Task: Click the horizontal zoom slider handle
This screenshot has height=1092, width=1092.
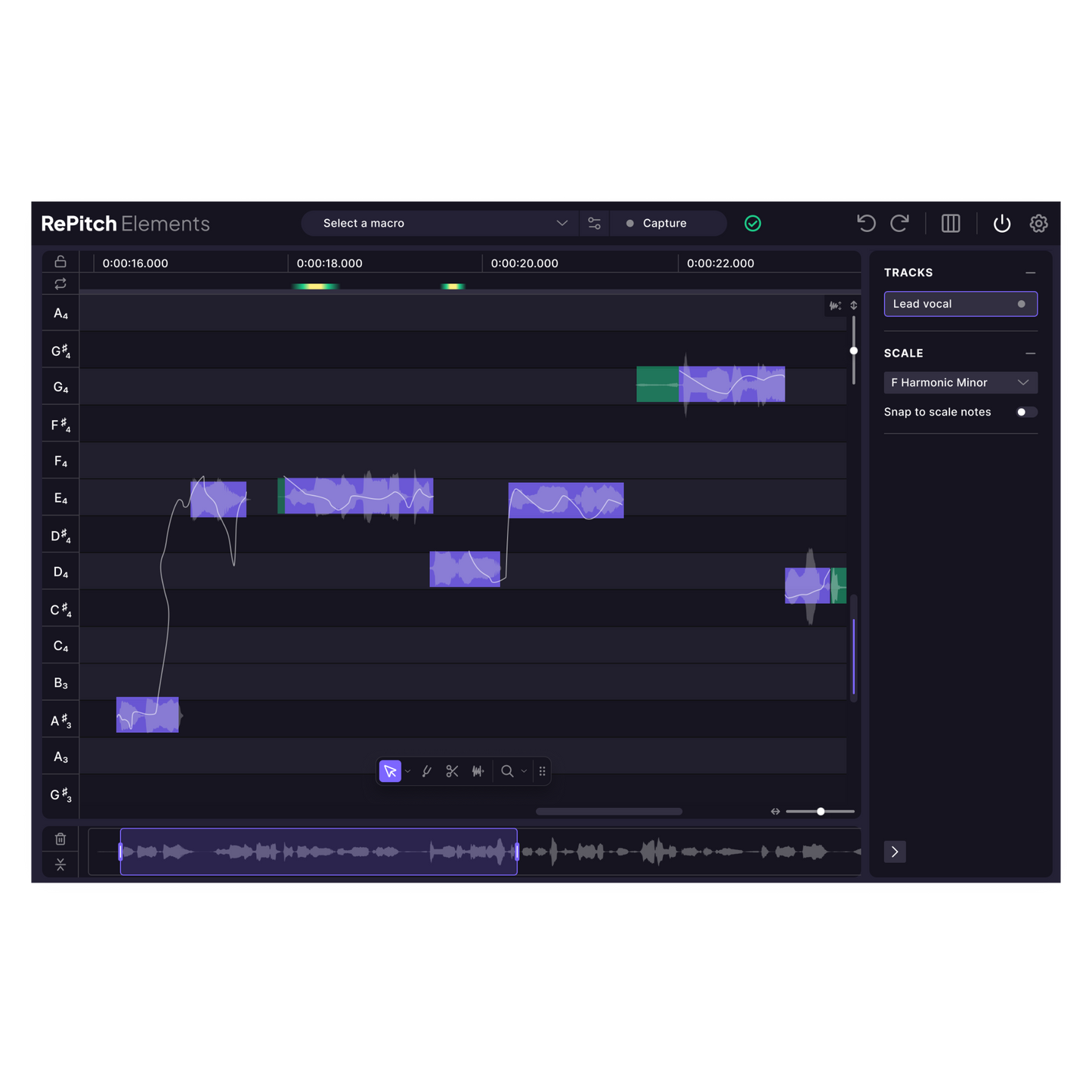Action: [821, 811]
